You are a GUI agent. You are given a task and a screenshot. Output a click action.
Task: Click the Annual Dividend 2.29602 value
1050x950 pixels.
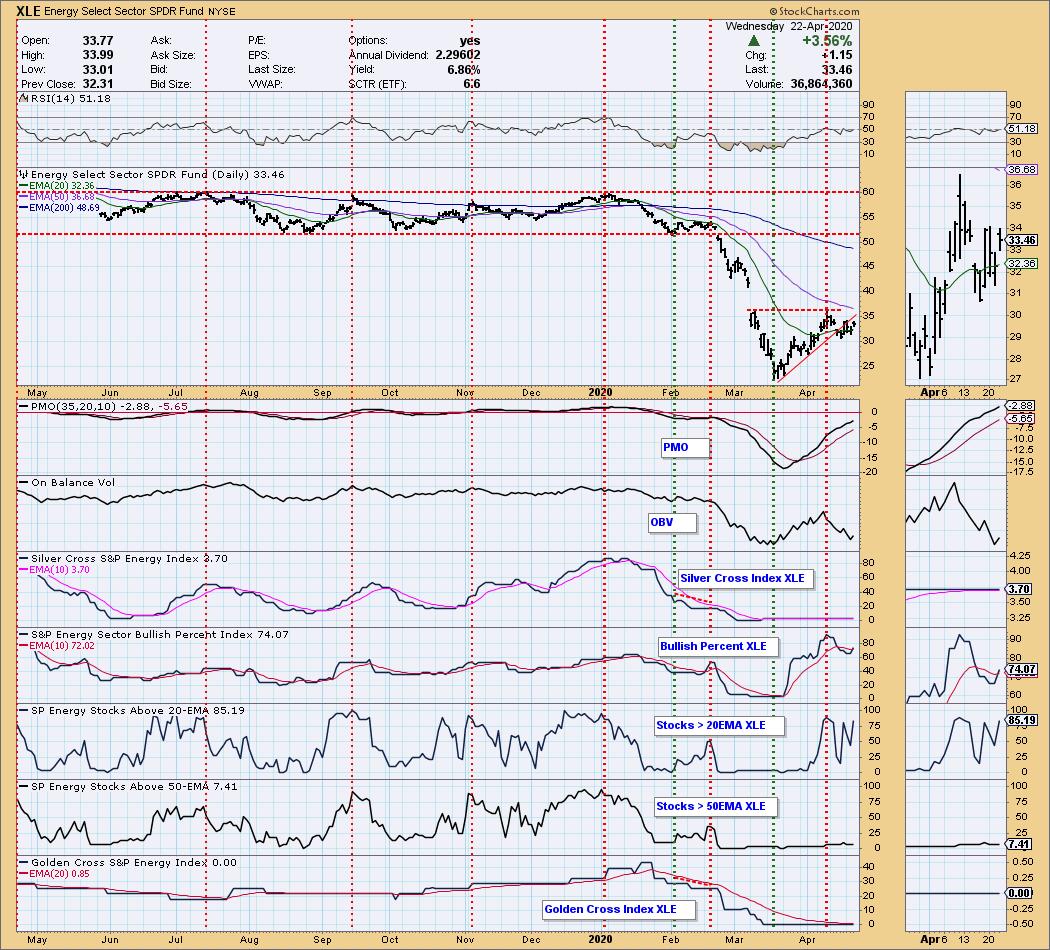pos(457,56)
